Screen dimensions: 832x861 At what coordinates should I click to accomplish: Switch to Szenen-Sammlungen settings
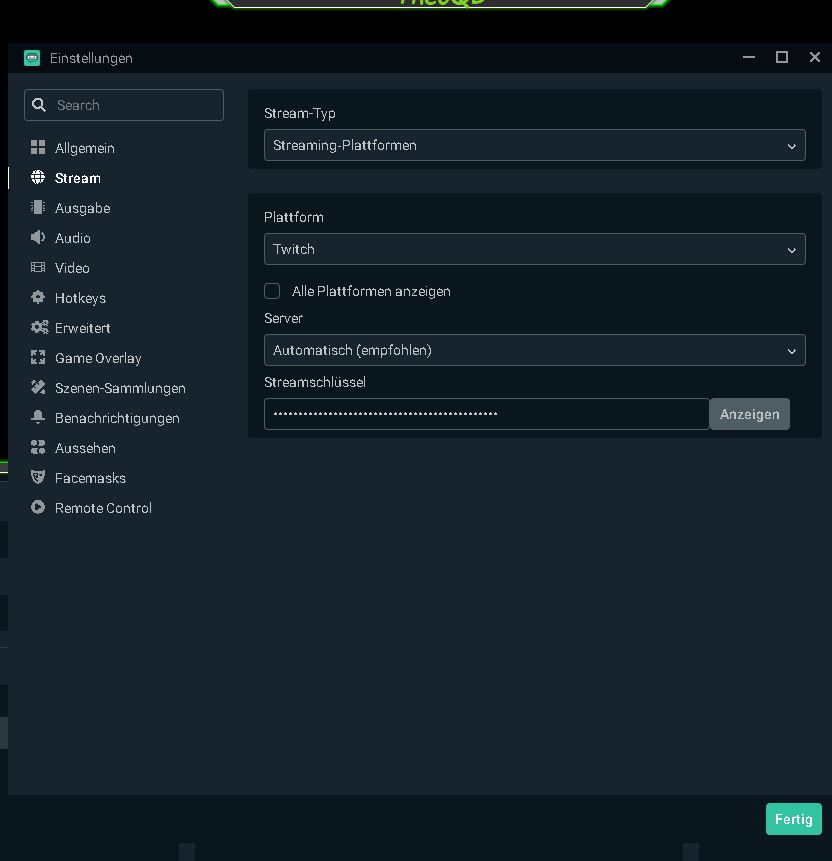120,388
